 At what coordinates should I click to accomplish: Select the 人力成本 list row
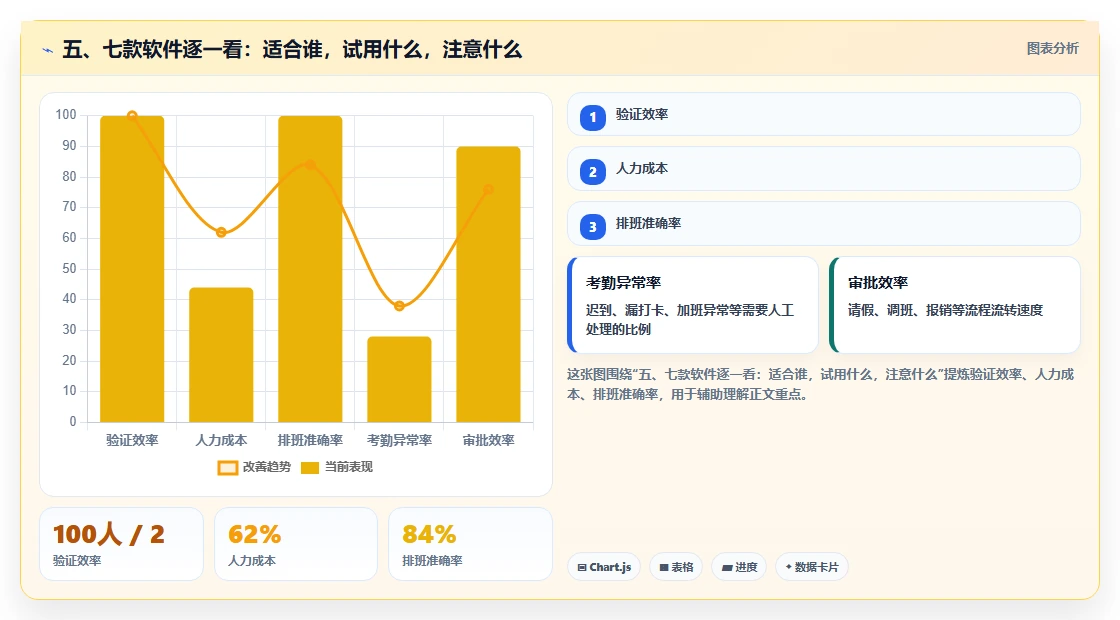pos(824,169)
